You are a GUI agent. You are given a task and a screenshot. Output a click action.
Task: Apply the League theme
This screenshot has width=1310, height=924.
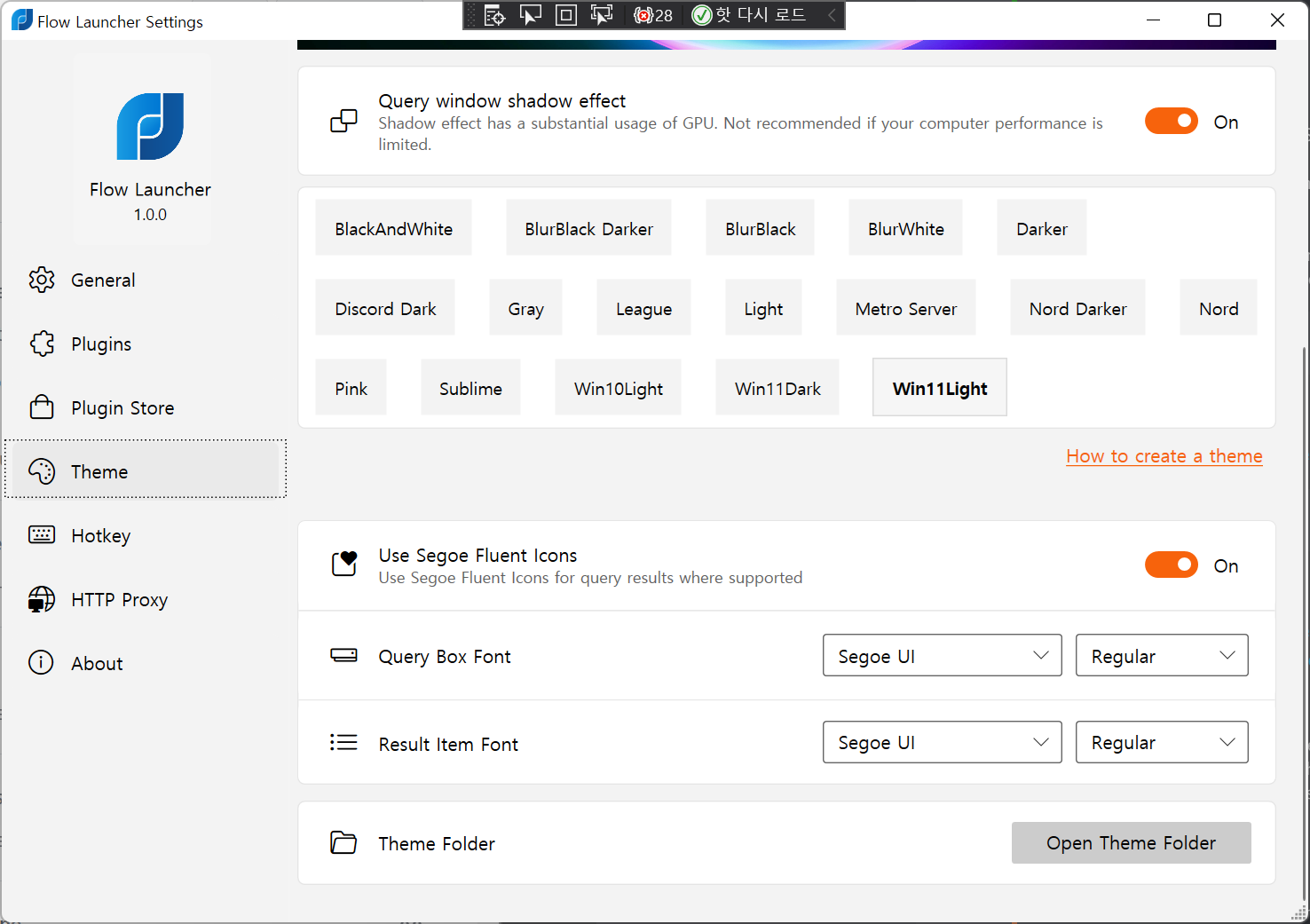pyautogui.click(x=643, y=308)
